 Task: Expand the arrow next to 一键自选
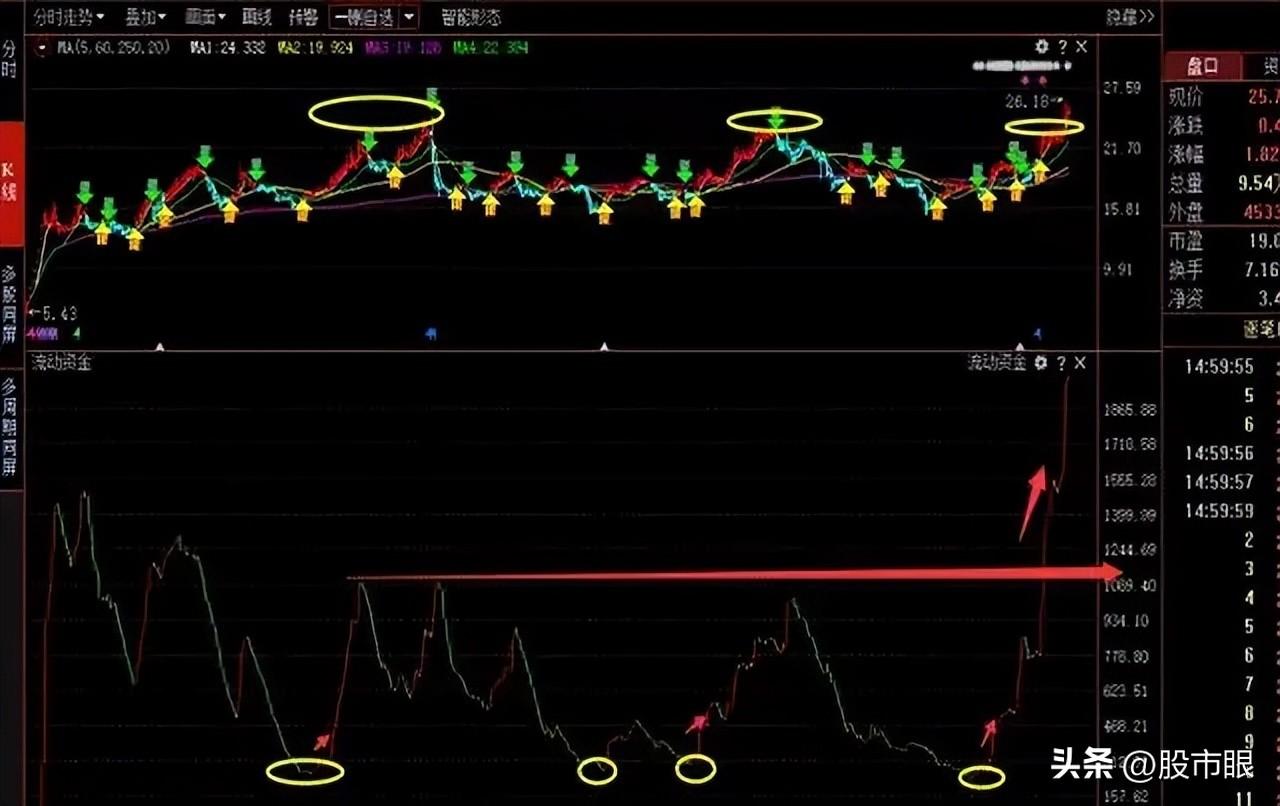410,17
